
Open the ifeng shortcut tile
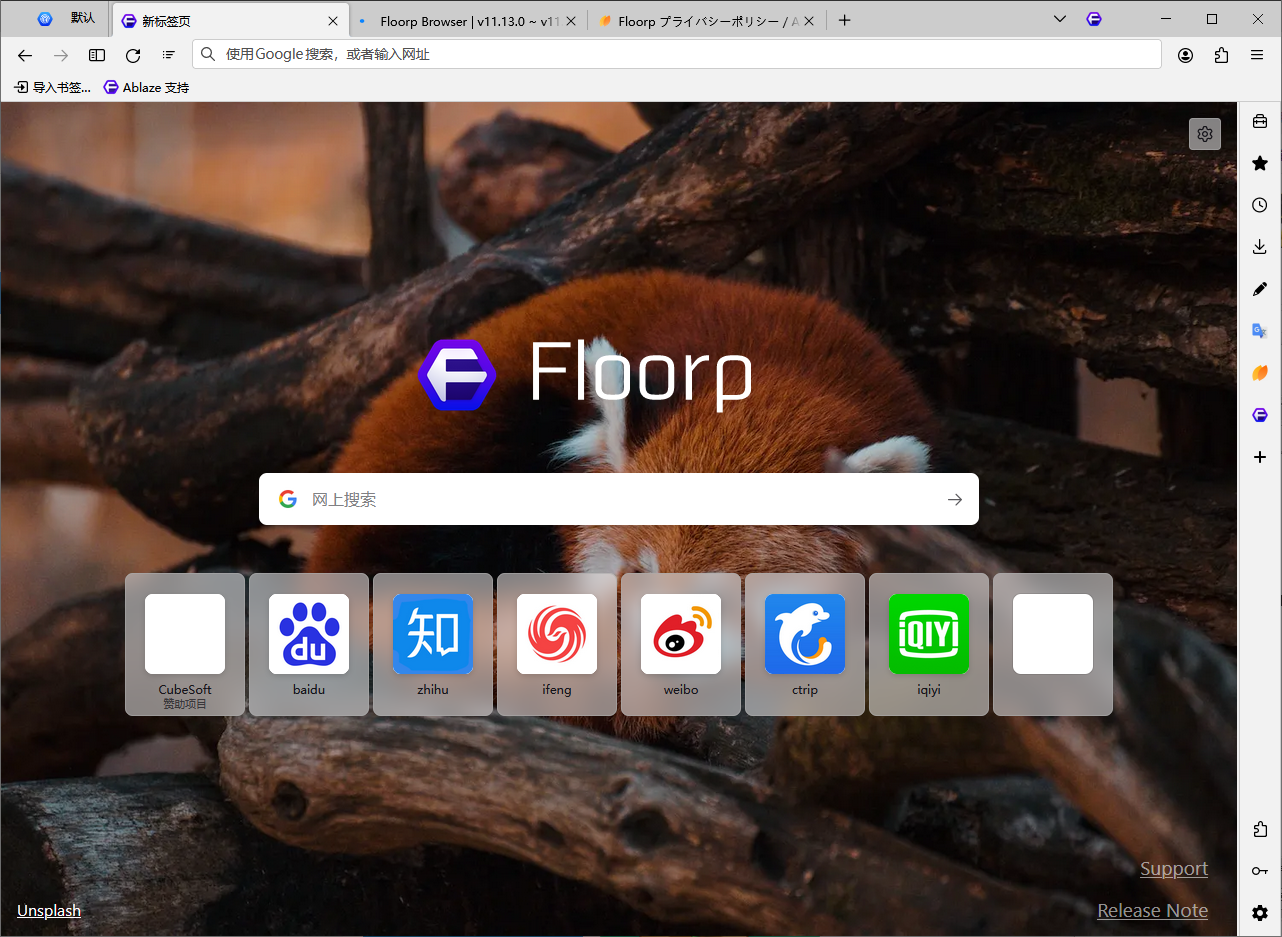click(557, 644)
